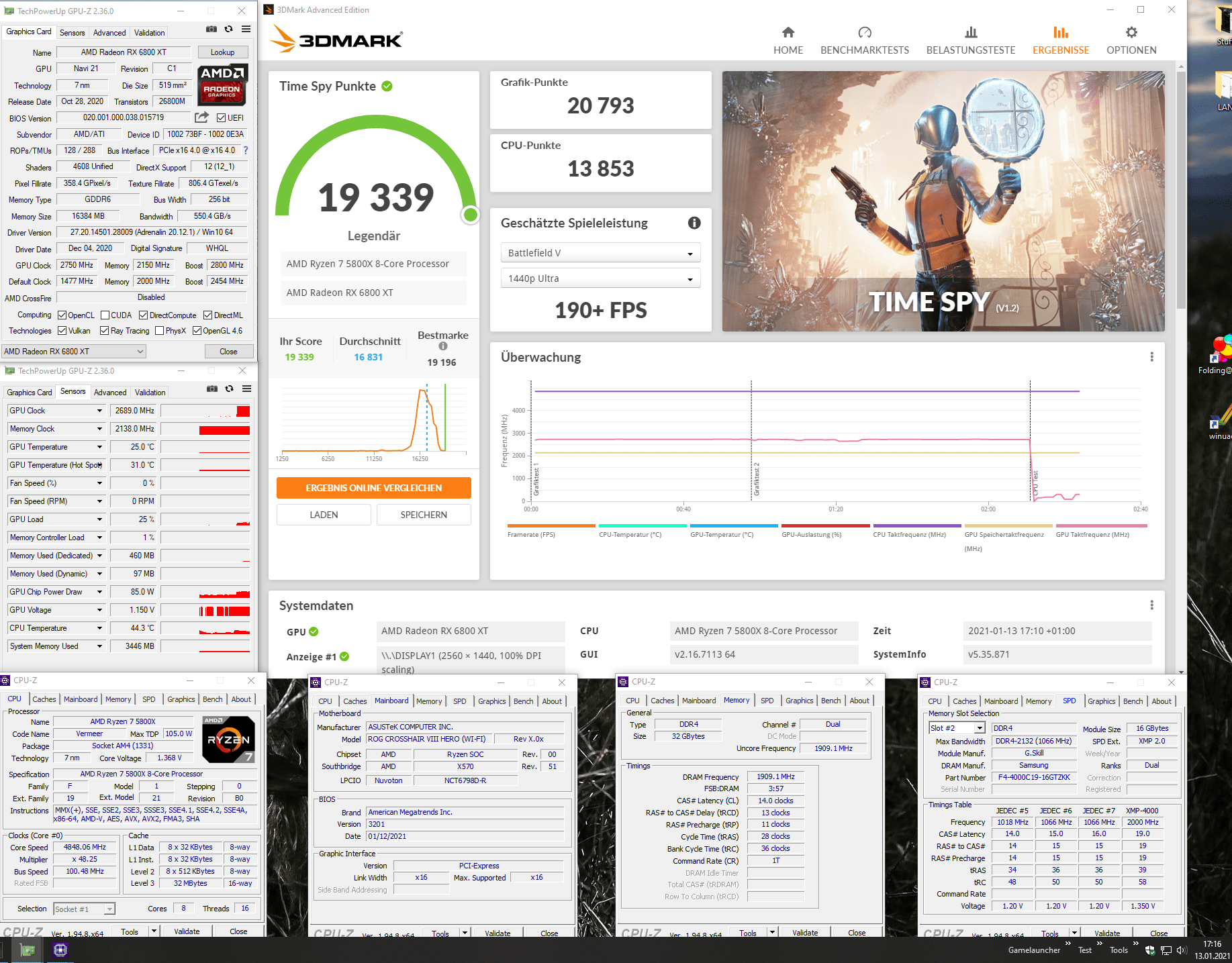Toggle the PhysX checkbox

click(x=160, y=331)
